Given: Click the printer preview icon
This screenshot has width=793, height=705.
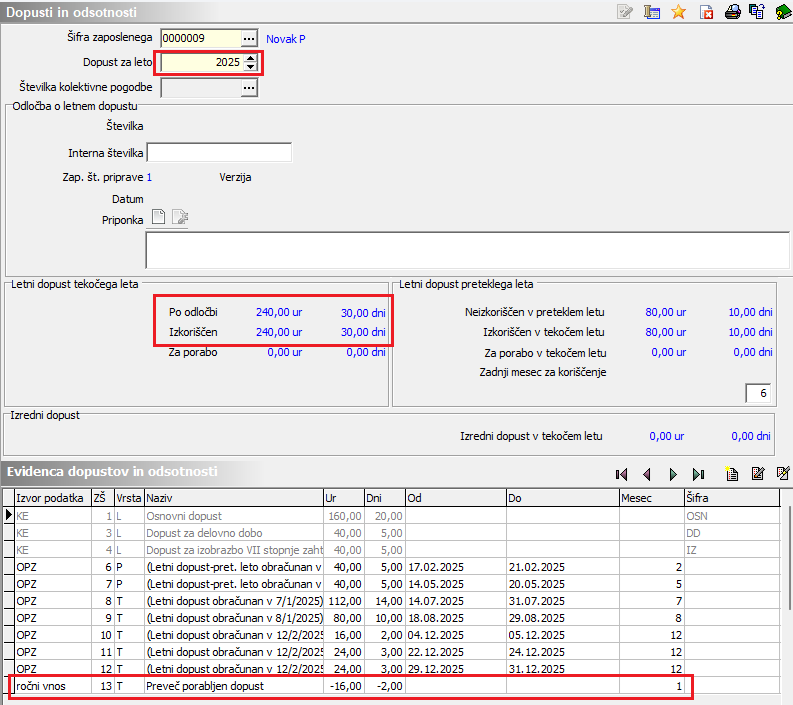Looking at the screenshot, I should [732, 12].
